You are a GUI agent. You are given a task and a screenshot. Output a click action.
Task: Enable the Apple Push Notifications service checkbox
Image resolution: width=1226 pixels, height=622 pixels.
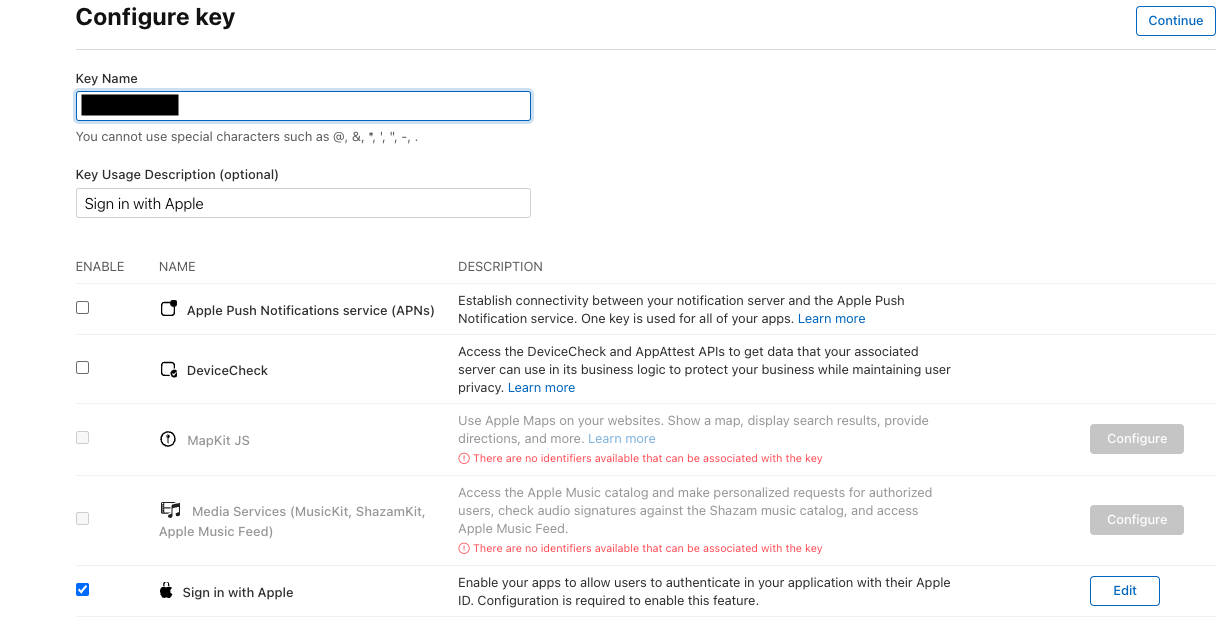pos(83,308)
